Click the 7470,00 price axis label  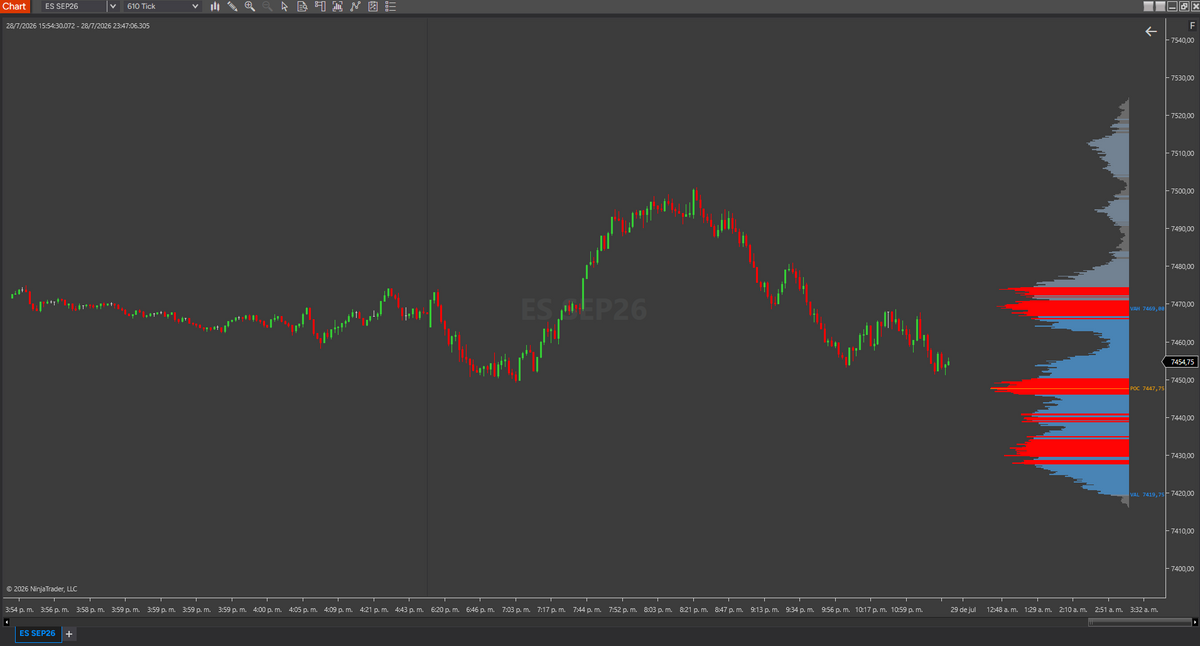click(1182, 304)
